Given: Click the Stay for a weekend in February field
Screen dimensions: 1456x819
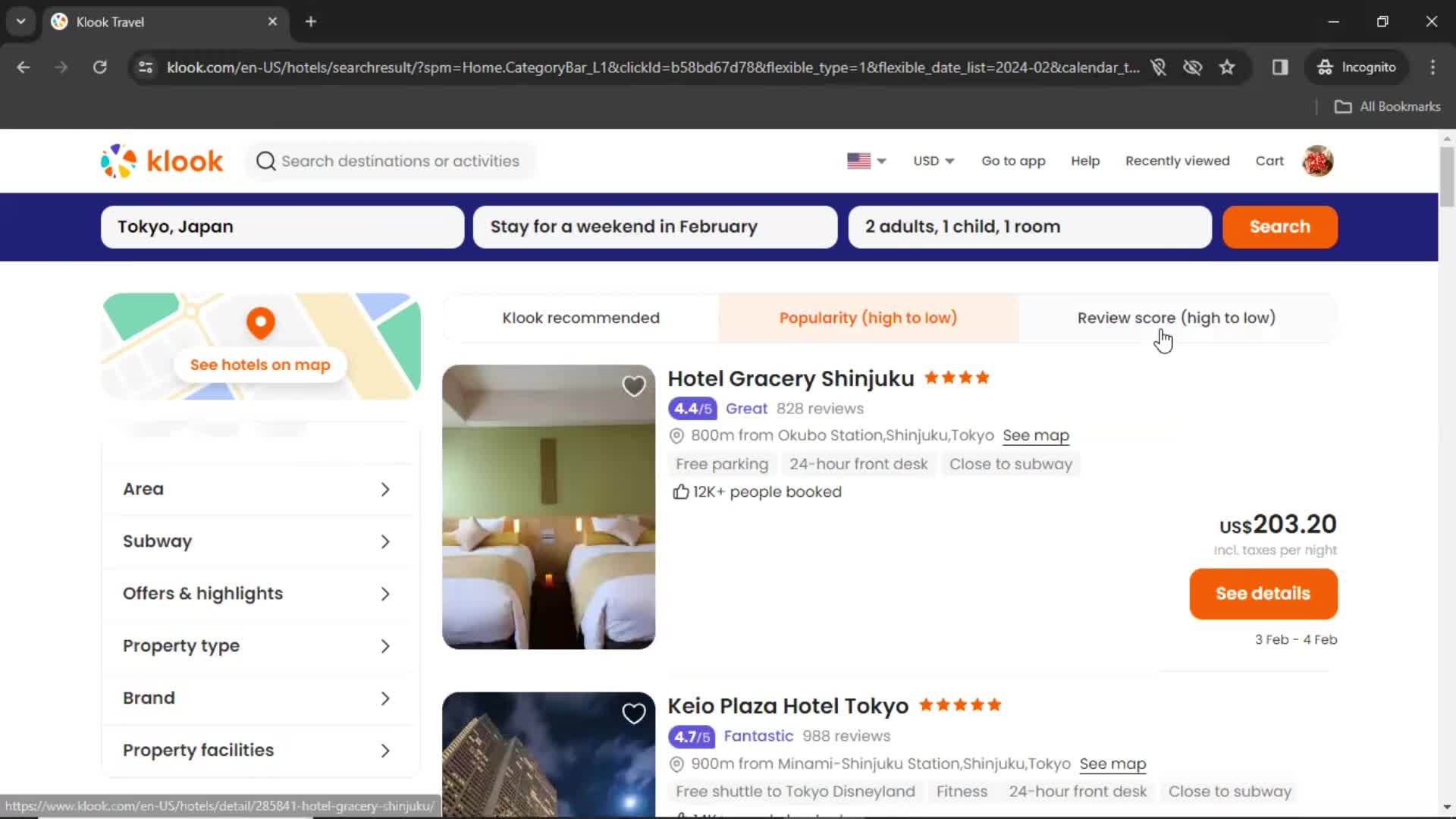Looking at the screenshot, I should tap(655, 227).
